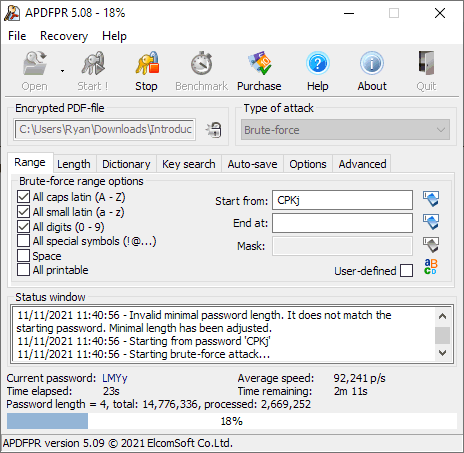Click the icon beside Mask field

point(431,245)
